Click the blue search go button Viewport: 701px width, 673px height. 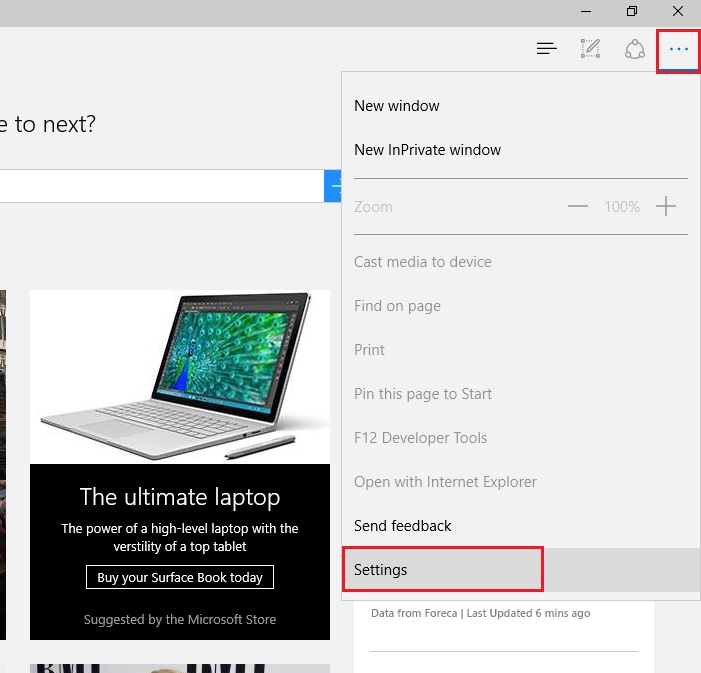pyautogui.click(x=333, y=186)
